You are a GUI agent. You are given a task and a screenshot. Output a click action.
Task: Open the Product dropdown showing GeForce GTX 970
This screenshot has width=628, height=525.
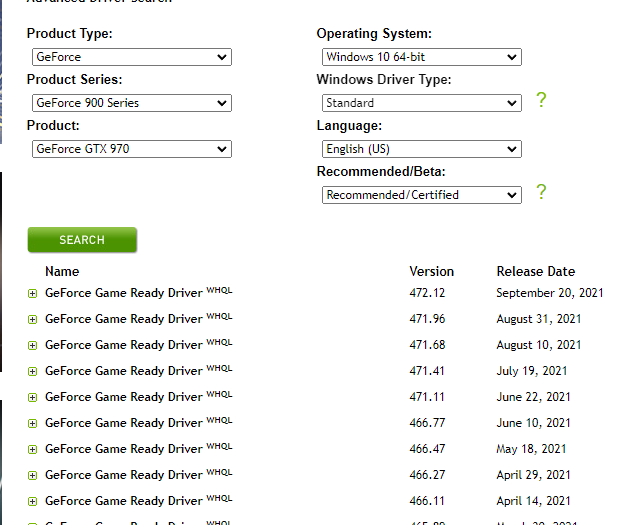pyautogui.click(x=132, y=149)
